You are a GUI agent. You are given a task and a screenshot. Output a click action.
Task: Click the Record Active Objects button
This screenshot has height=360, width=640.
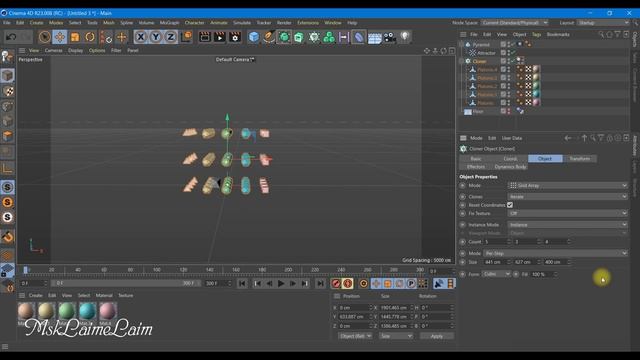tap(336, 284)
